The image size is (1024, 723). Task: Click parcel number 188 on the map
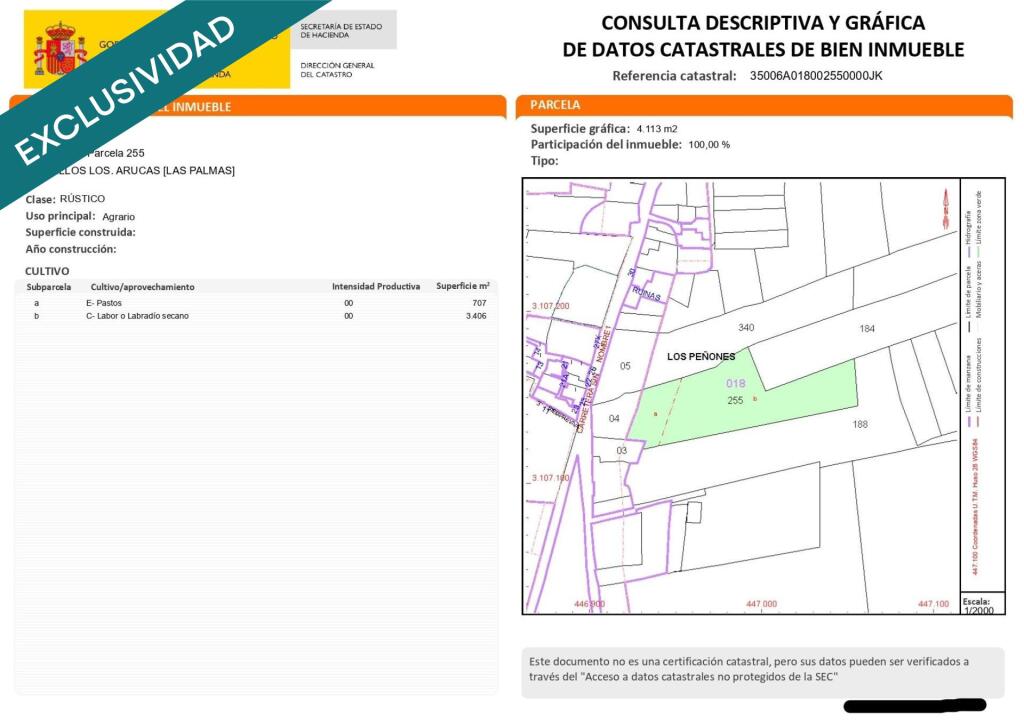click(x=860, y=425)
